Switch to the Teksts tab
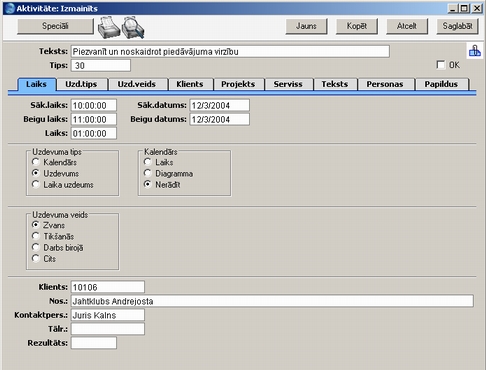The image size is (486, 370). [x=335, y=84]
